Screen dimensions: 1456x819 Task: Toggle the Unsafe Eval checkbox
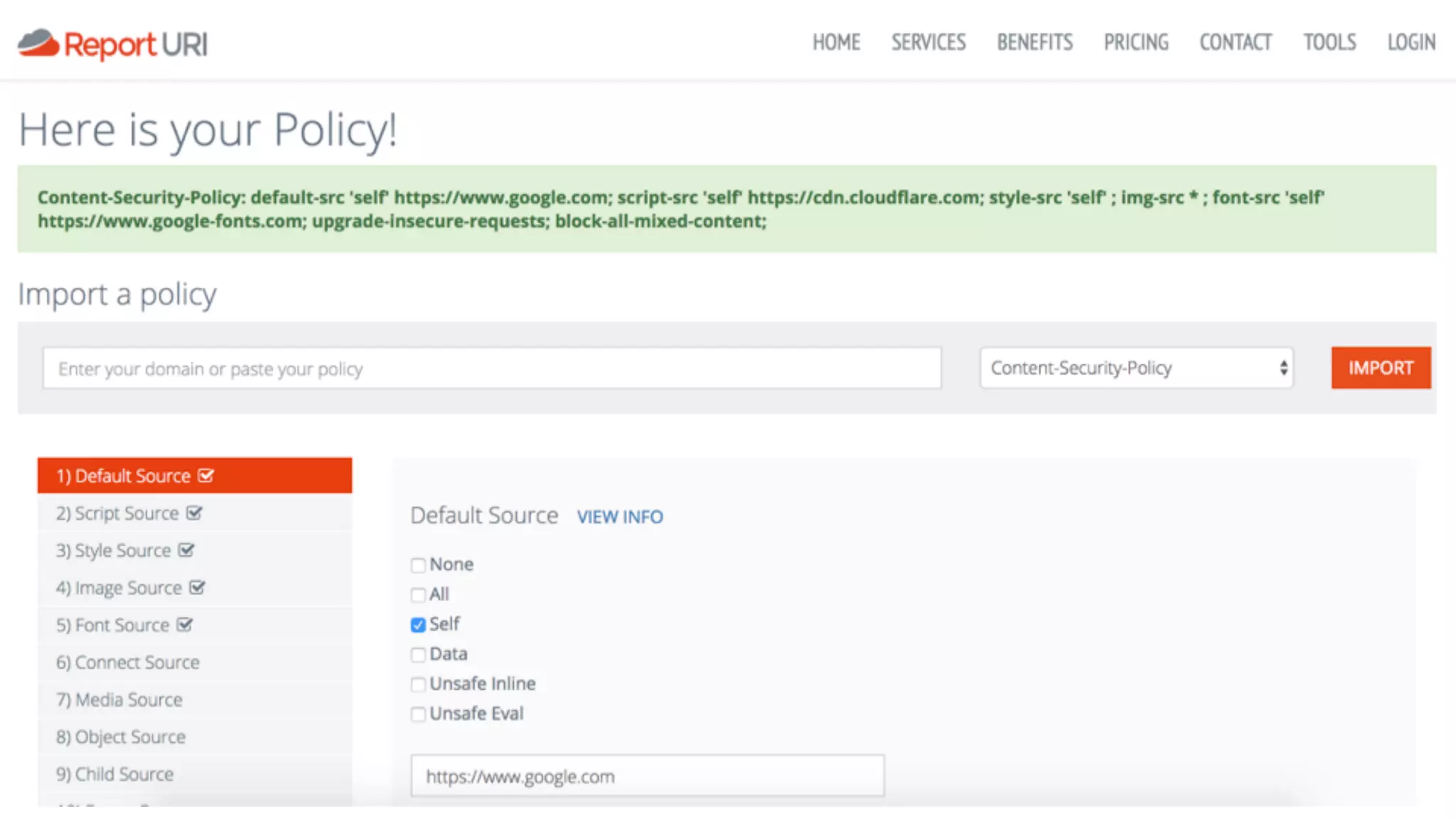pyautogui.click(x=418, y=714)
